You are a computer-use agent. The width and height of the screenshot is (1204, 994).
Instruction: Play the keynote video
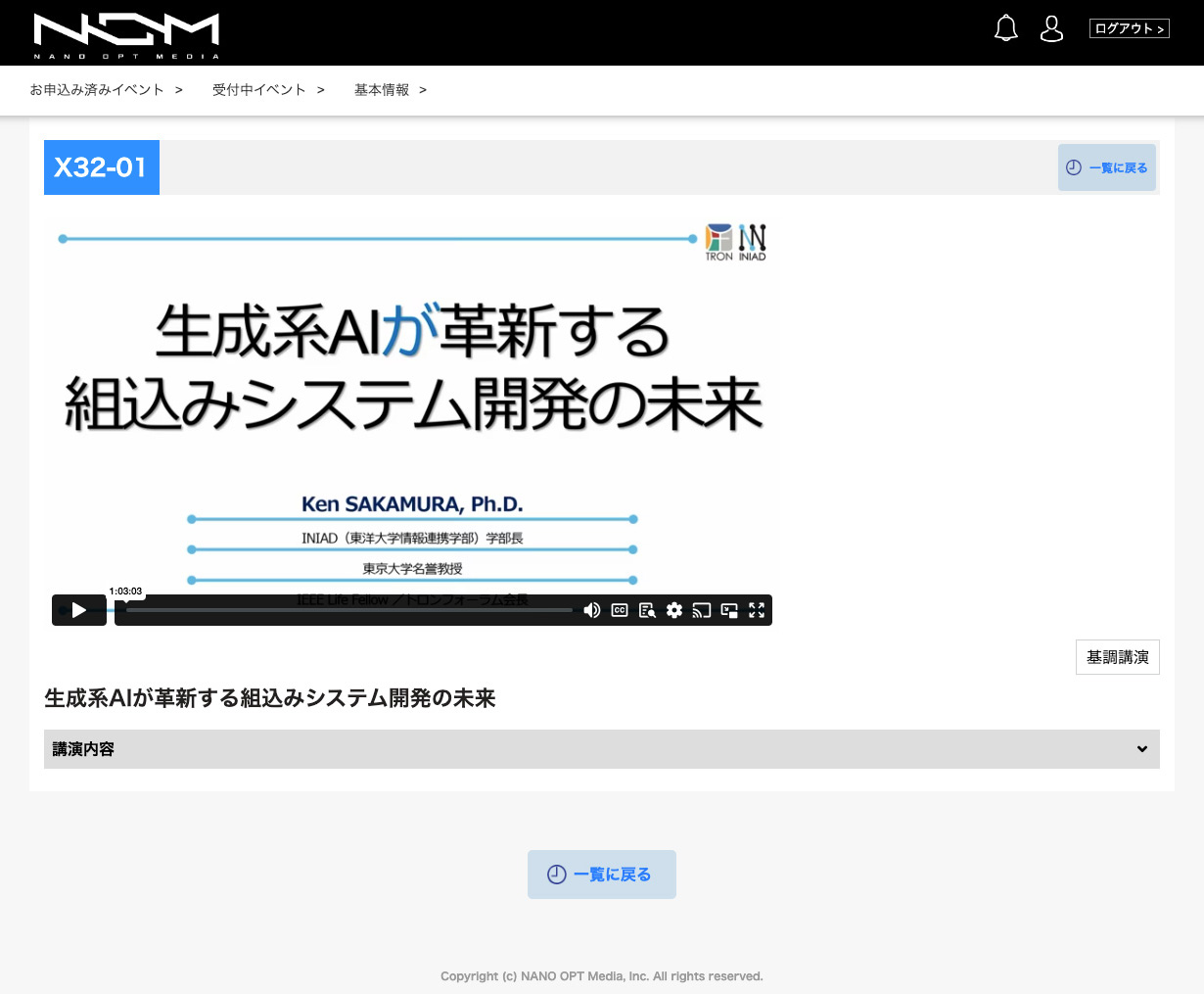[x=79, y=610]
